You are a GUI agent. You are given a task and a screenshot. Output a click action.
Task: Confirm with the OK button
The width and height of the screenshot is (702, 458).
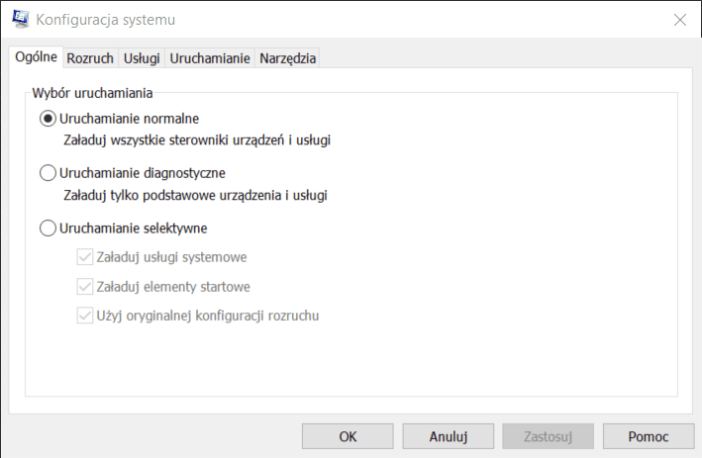(x=348, y=437)
